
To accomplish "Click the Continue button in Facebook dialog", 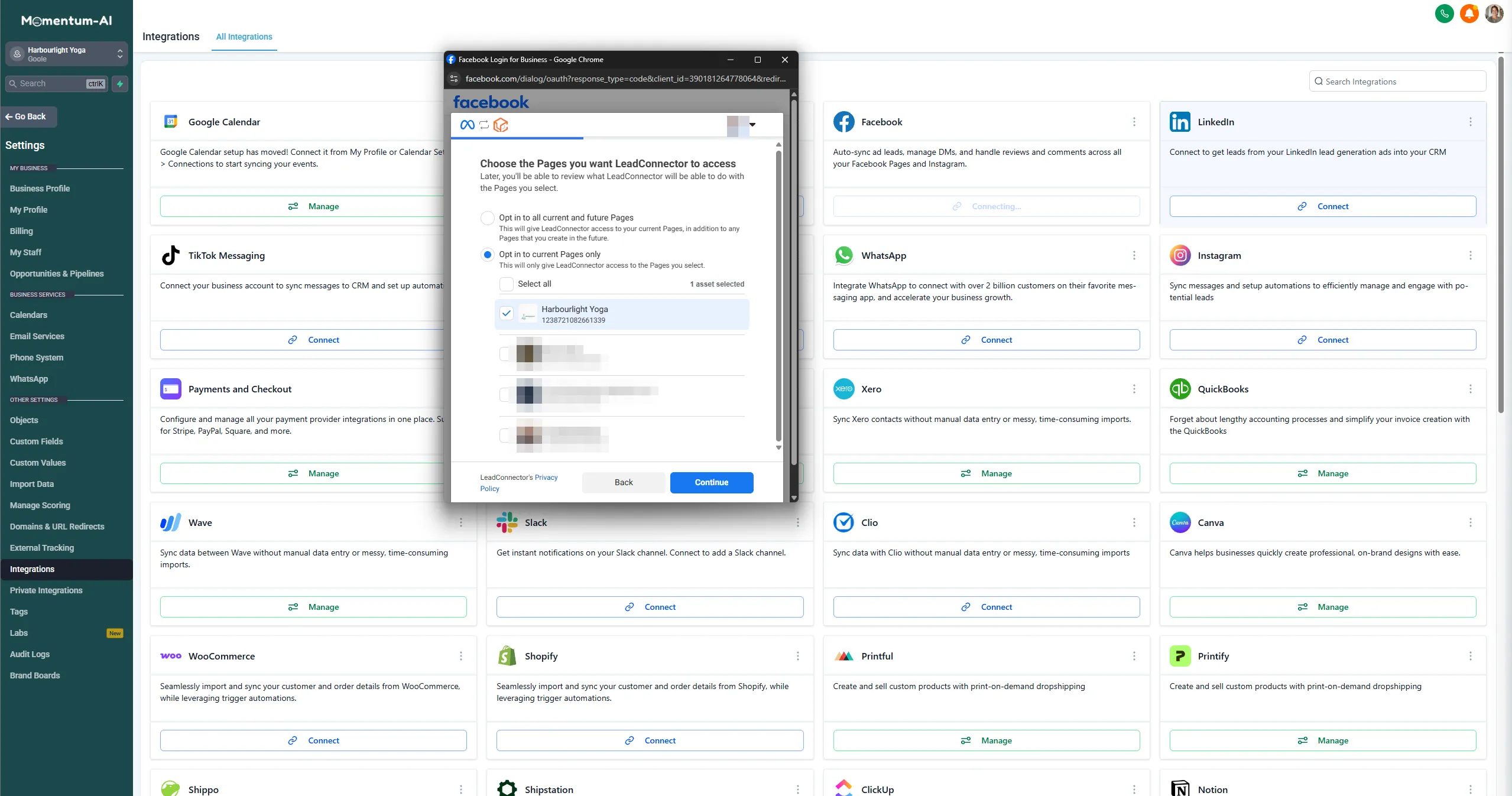I will [712, 482].
